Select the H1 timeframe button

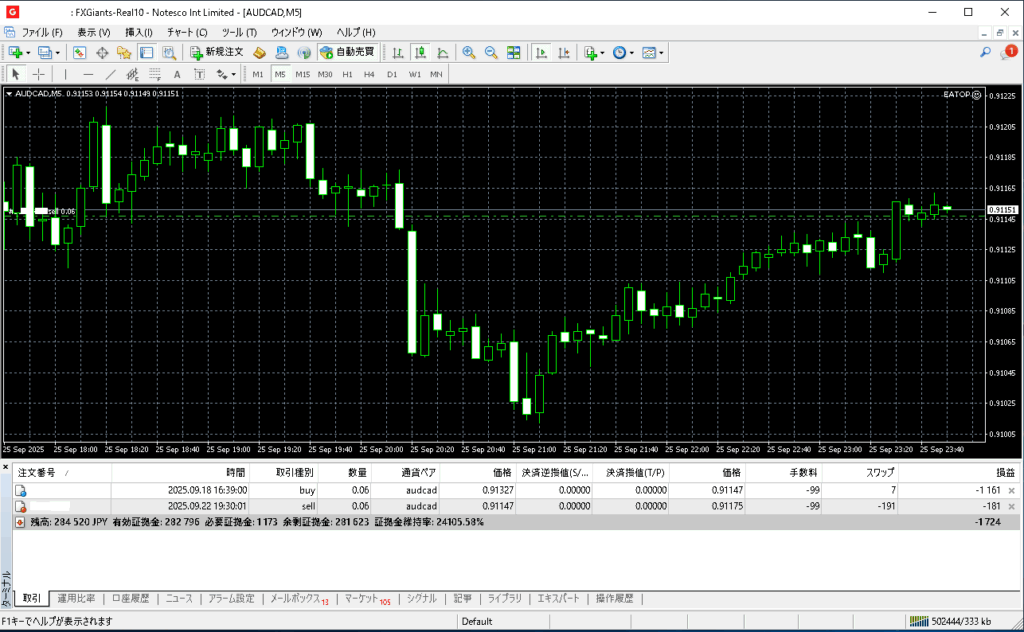click(347, 74)
